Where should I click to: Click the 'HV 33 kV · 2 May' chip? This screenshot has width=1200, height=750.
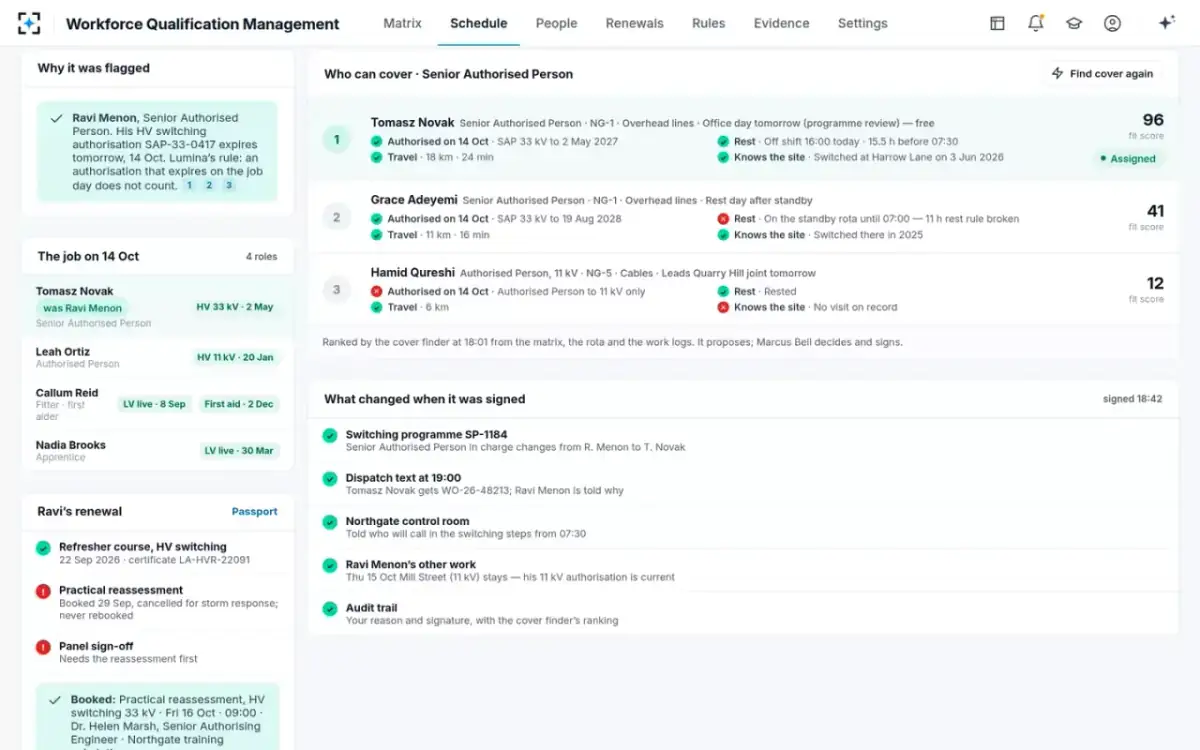coord(235,307)
